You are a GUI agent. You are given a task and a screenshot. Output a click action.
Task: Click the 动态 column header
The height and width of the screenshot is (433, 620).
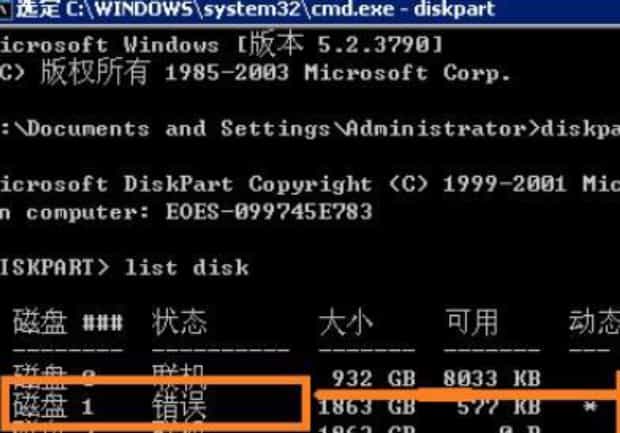pos(594,321)
